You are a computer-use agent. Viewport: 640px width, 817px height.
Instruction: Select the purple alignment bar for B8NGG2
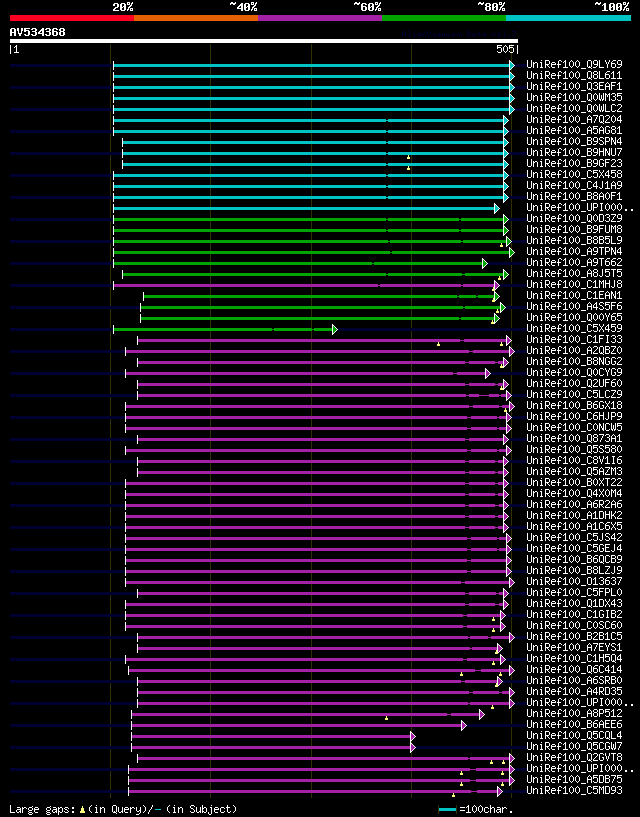tap(321, 363)
